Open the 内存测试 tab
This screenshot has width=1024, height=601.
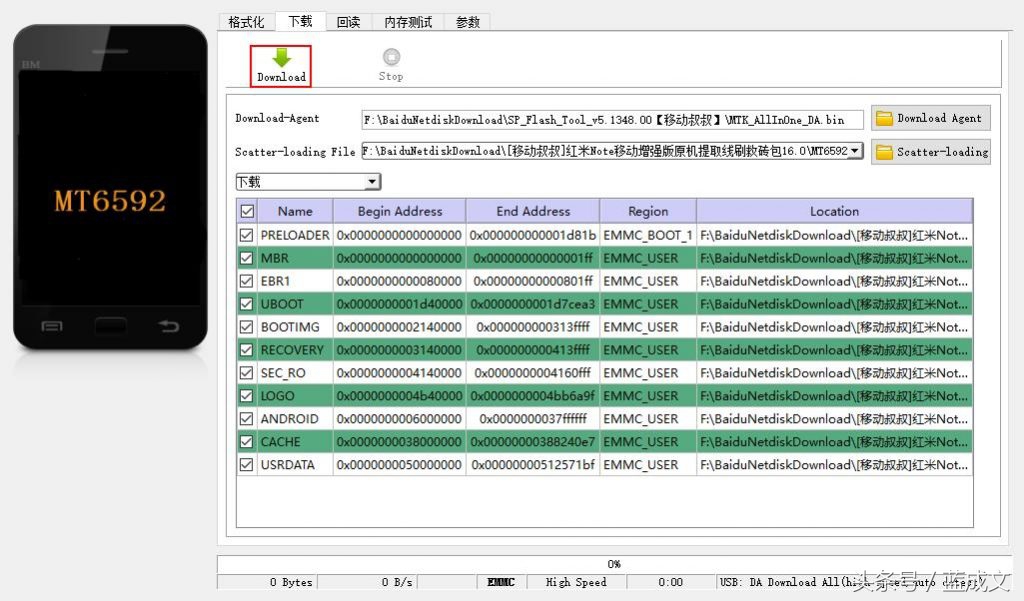[407, 21]
